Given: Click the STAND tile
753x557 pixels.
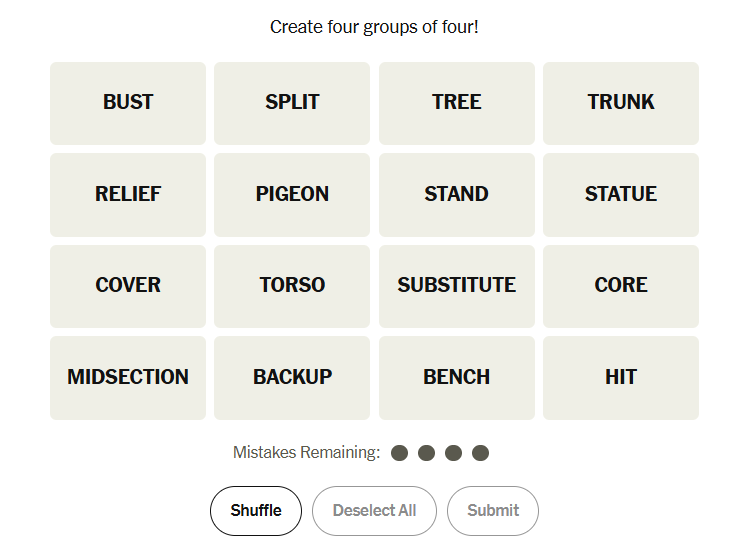Looking at the screenshot, I should point(457,195).
